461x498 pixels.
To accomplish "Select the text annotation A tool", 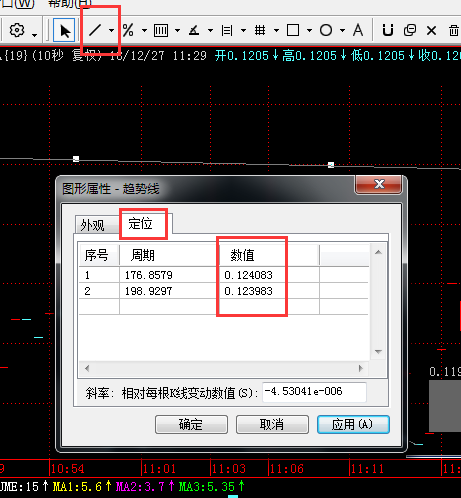I will [x=358, y=31].
